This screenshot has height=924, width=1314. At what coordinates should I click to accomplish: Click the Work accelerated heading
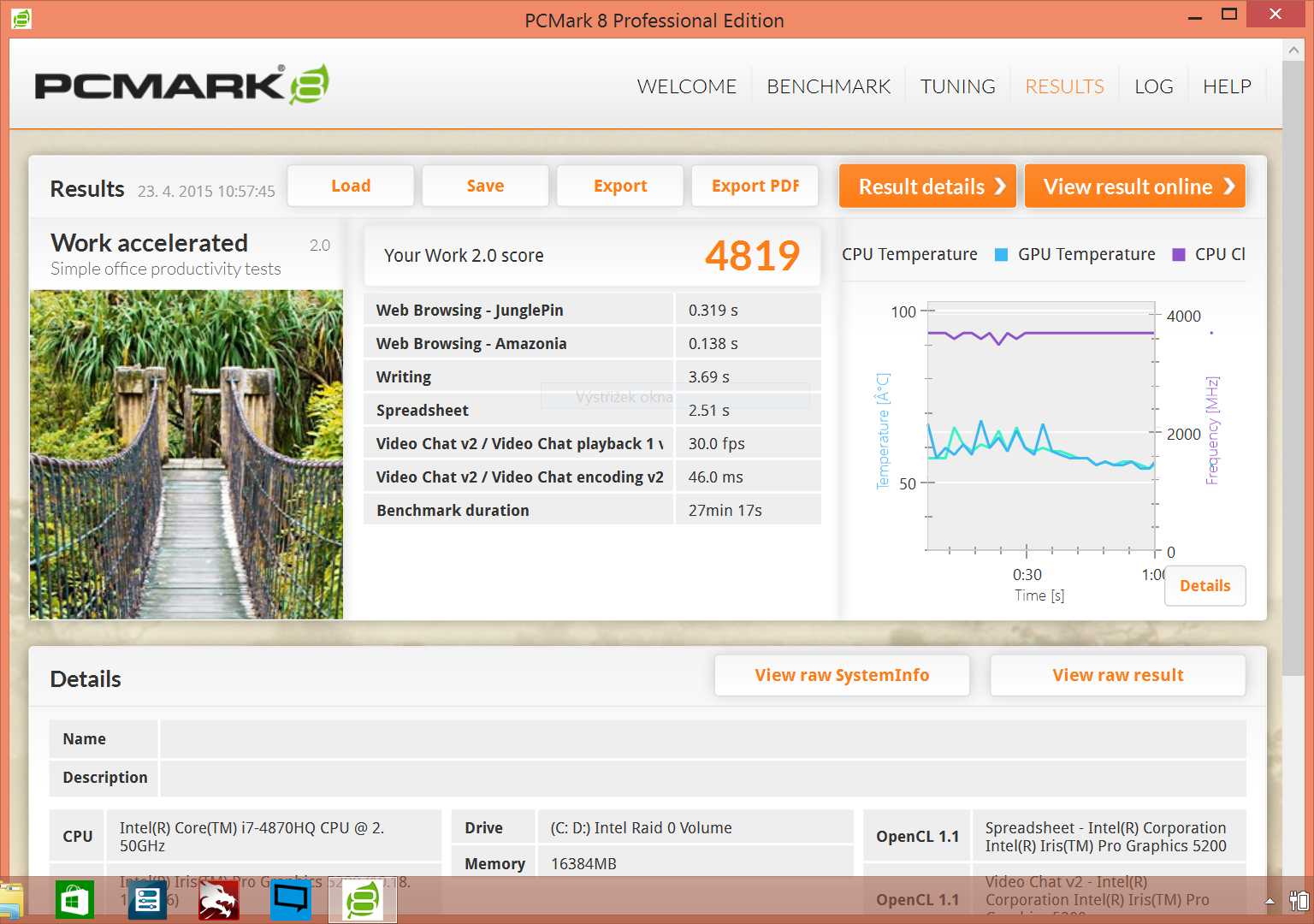149,243
